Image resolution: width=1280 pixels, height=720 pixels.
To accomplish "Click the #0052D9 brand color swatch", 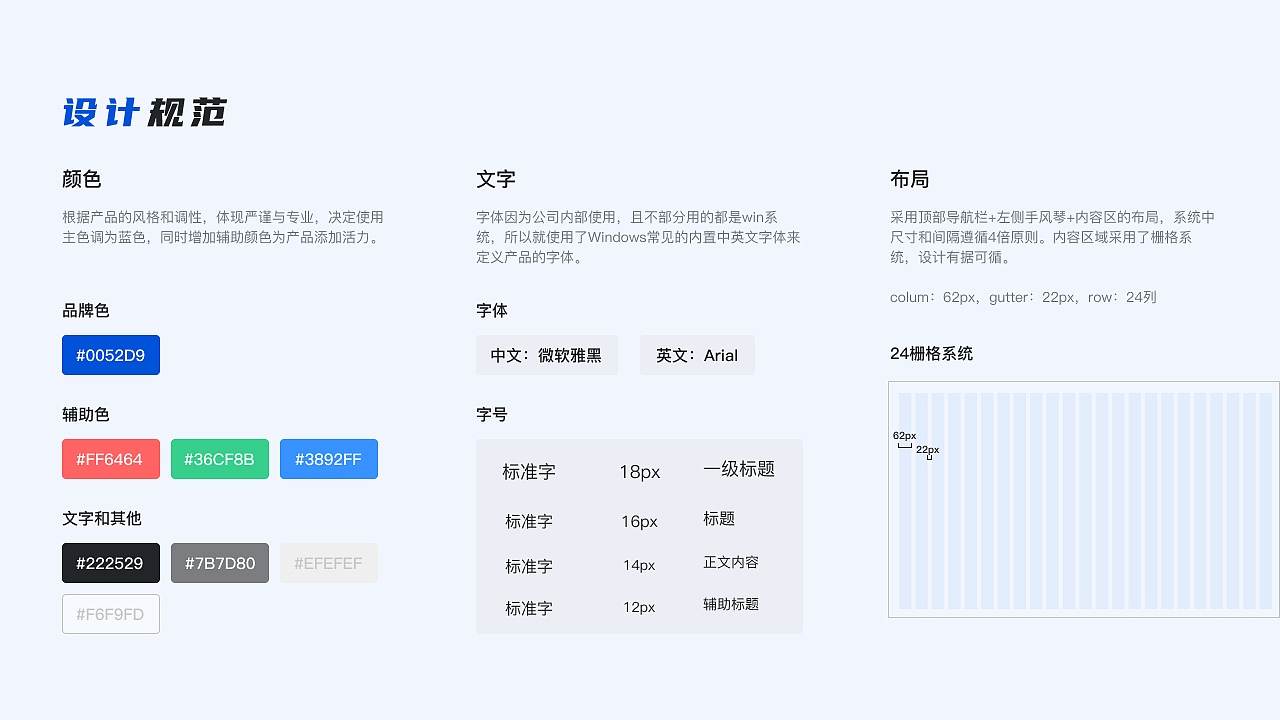I will [x=110, y=355].
